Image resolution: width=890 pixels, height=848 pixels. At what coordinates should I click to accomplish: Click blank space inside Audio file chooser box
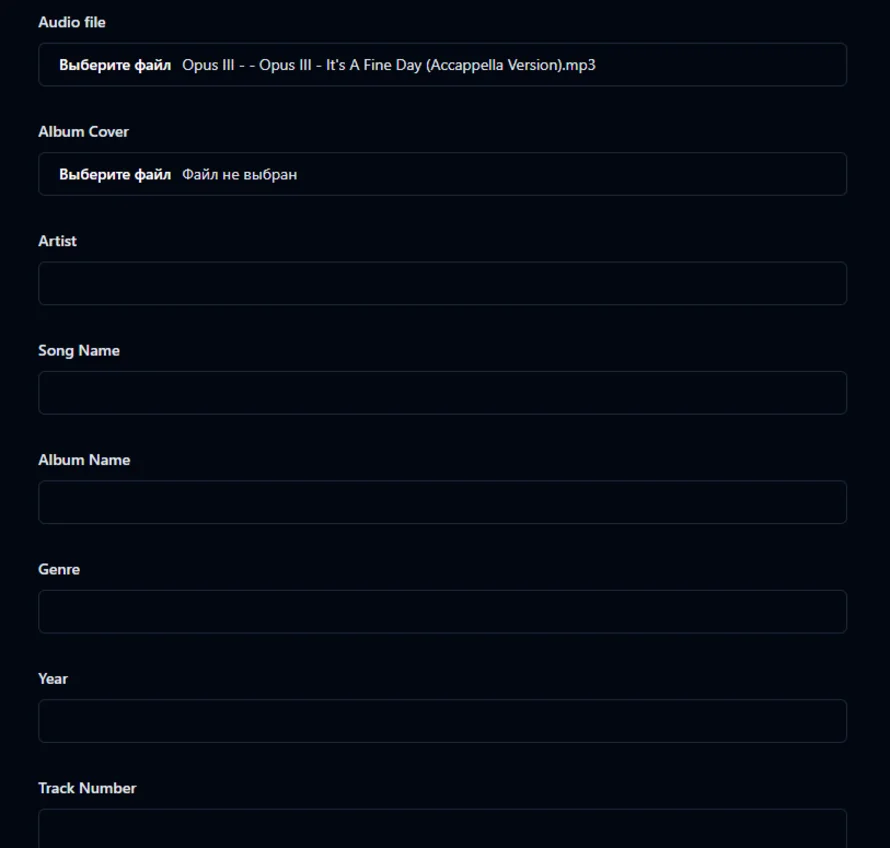click(721, 65)
